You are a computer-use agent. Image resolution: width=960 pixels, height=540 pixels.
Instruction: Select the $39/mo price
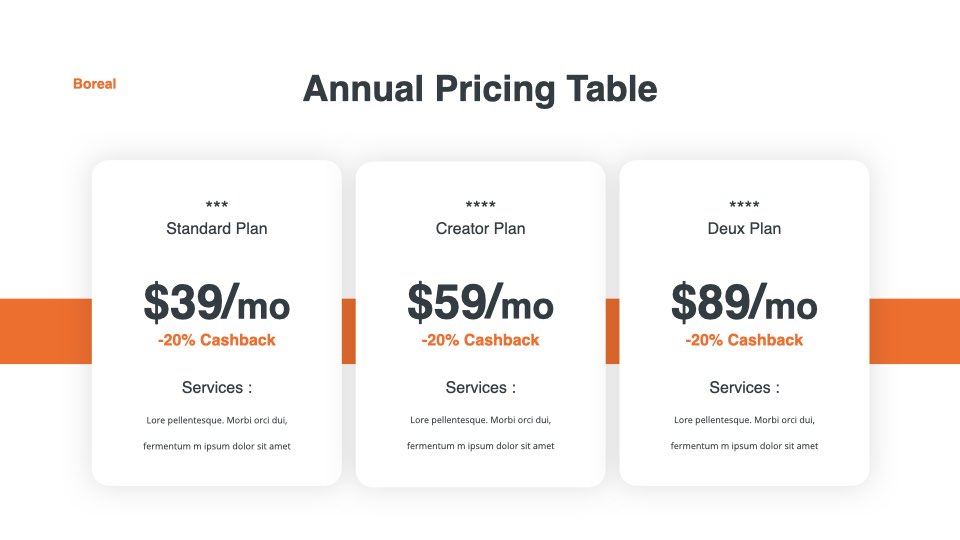(x=217, y=302)
